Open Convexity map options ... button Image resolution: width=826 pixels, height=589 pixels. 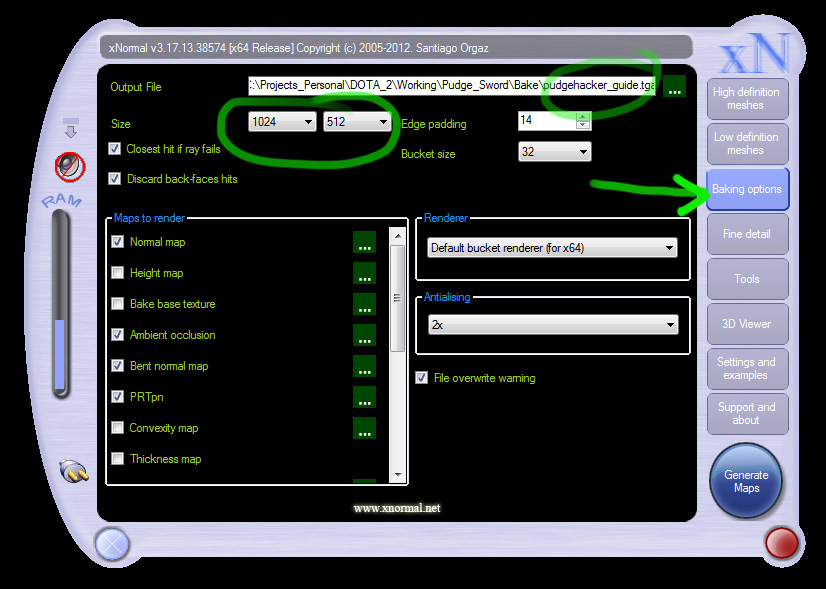(364, 428)
